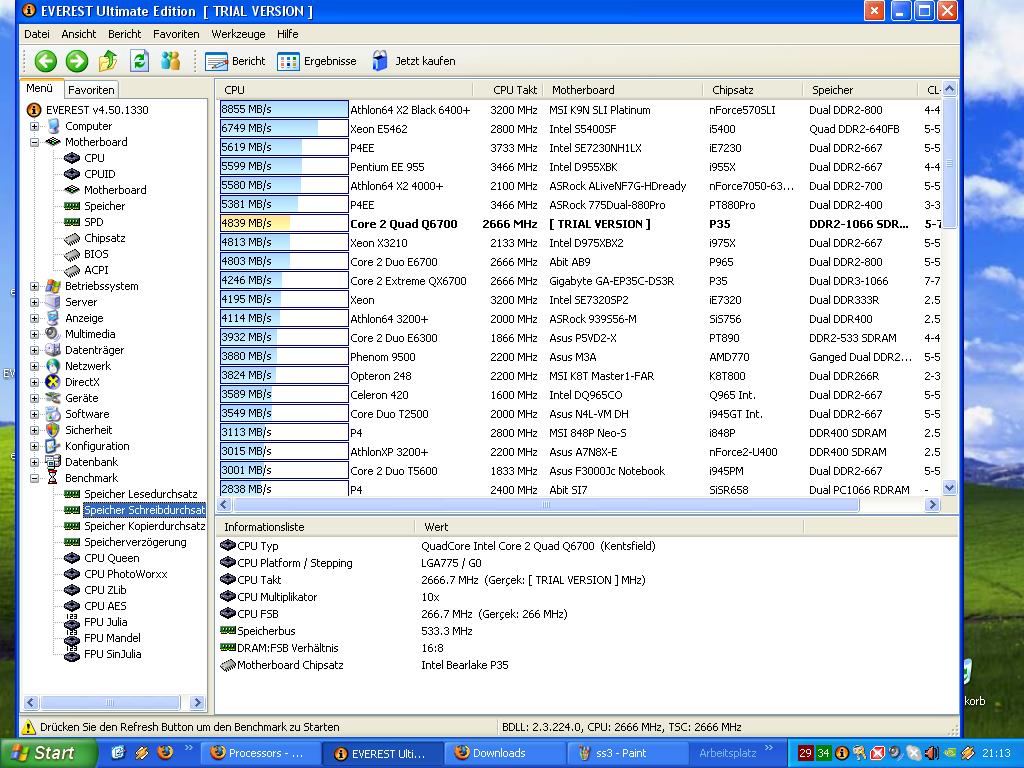Screen dimensions: 1024x768
Task: Expand the Anzeige tree node
Action: [35, 318]
